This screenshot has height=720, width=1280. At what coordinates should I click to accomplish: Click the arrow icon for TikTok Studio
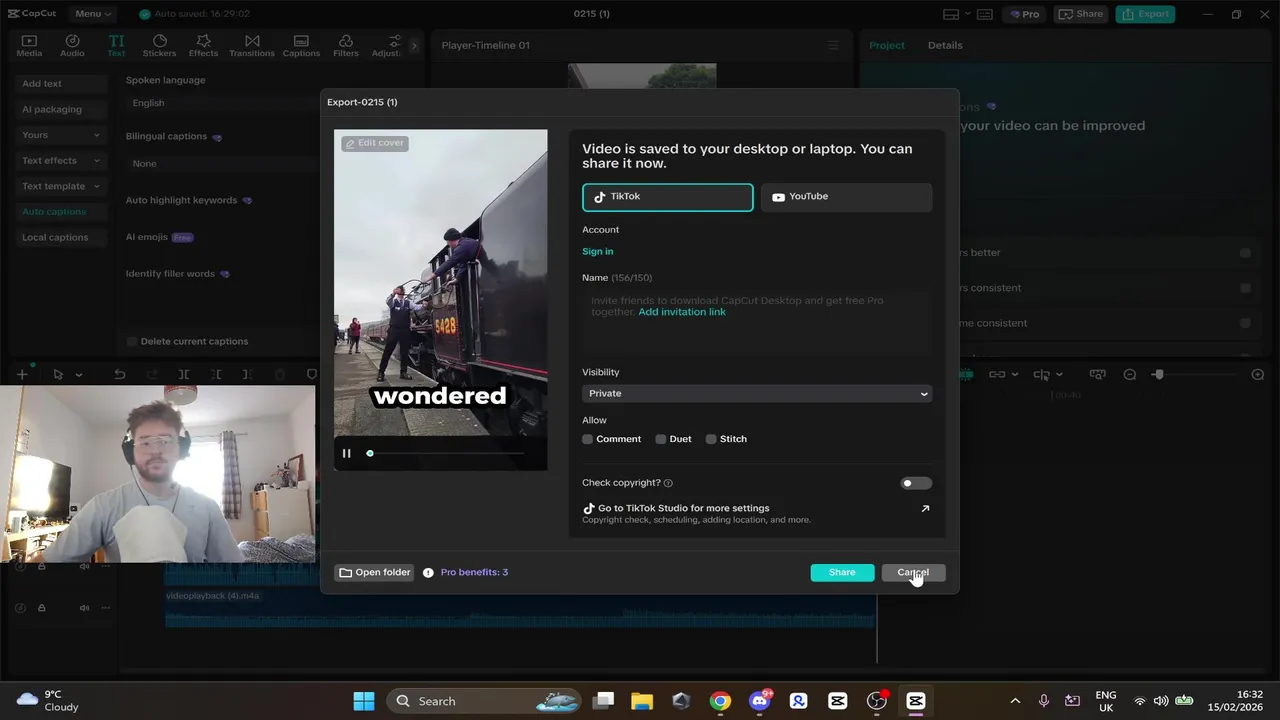pyautogui.click(x=925, y=508)
